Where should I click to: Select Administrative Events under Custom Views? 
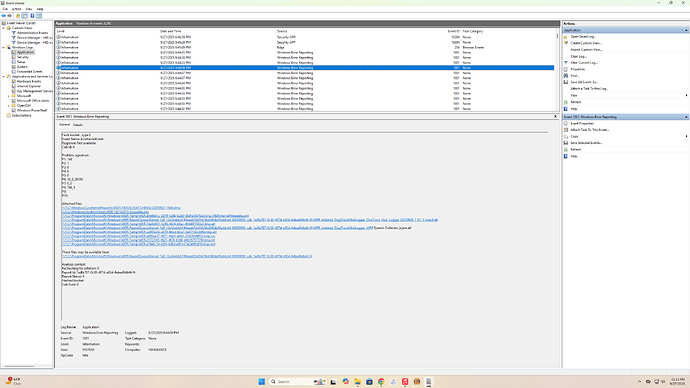pos(32,33)
